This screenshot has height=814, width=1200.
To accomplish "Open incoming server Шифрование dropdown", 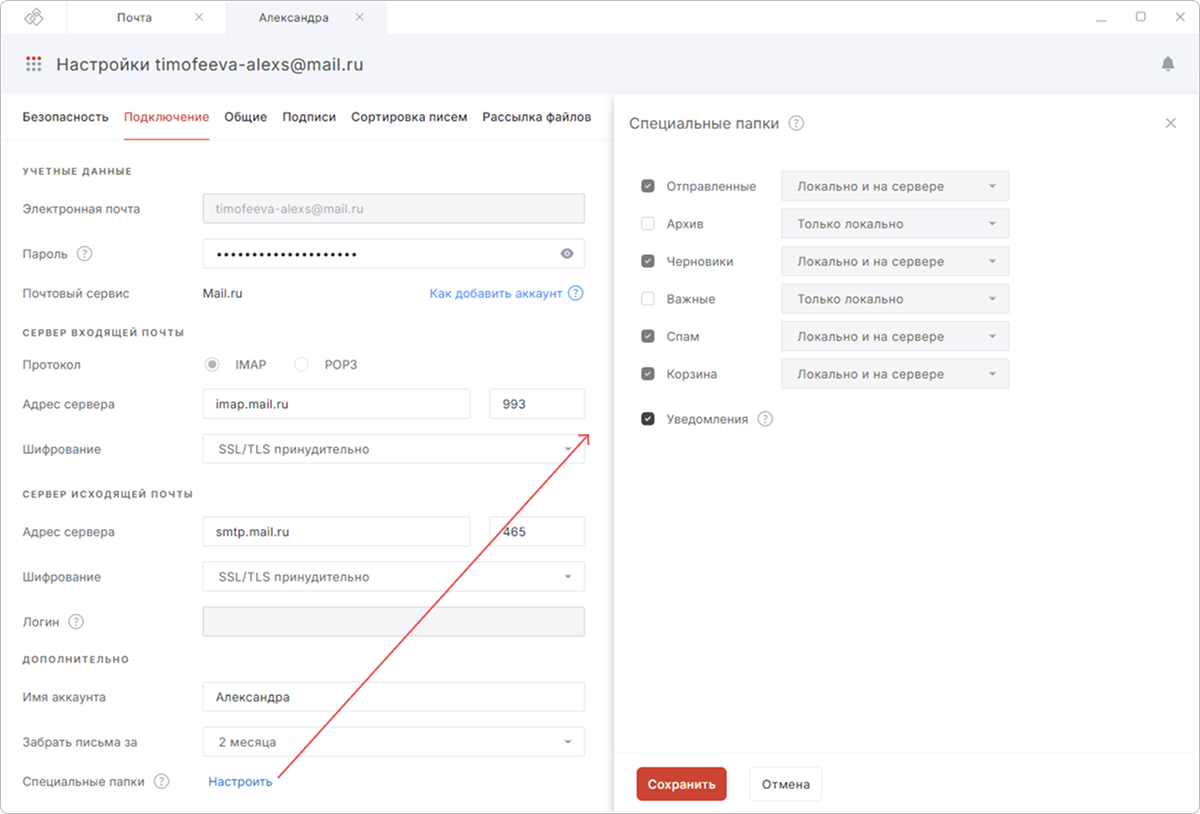I will (x=393, y=449).
